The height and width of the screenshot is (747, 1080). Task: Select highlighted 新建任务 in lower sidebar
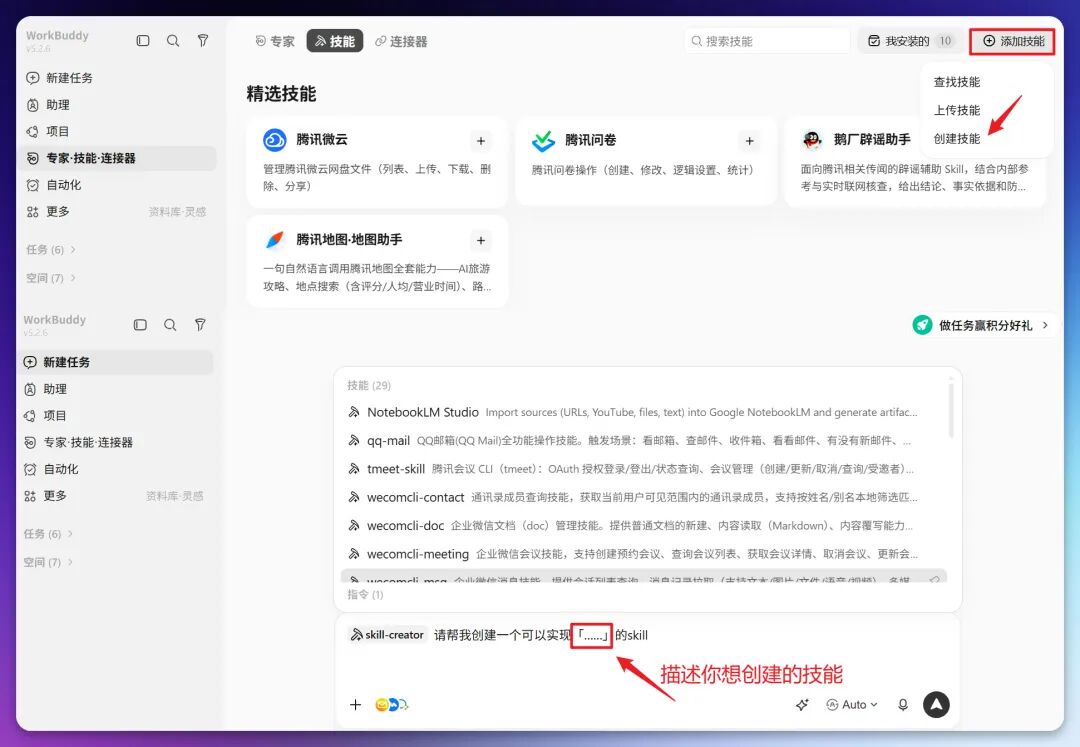tap(116, 362)
